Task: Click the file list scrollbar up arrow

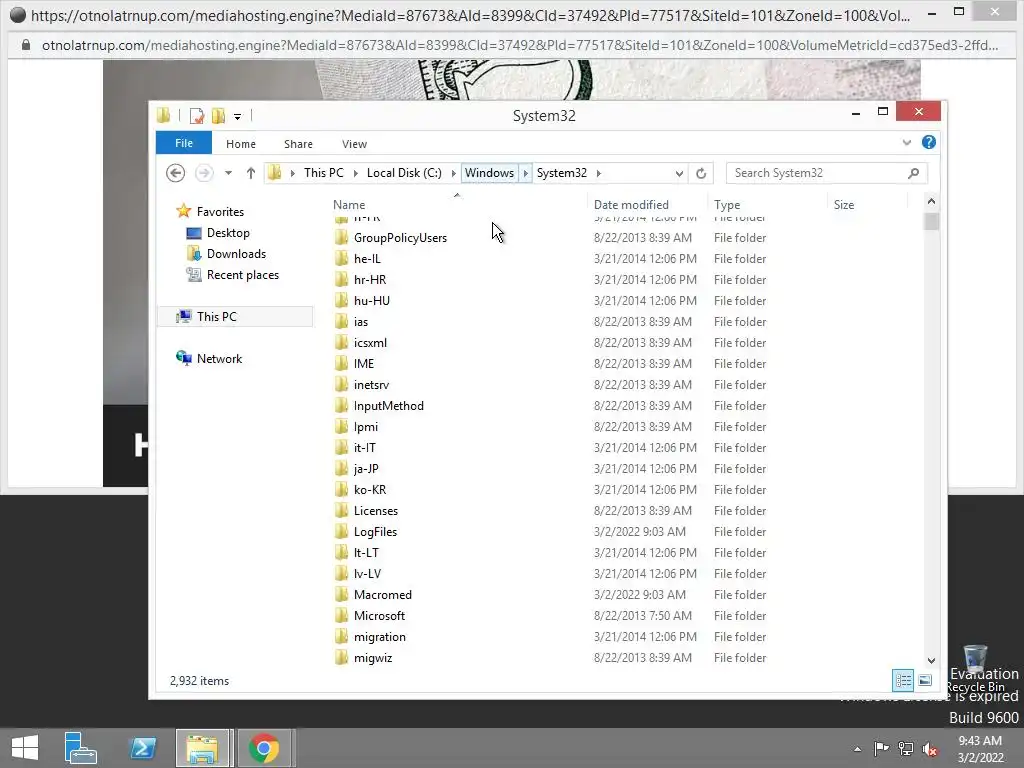Action: pyautogui.click(x=931, y=201)
